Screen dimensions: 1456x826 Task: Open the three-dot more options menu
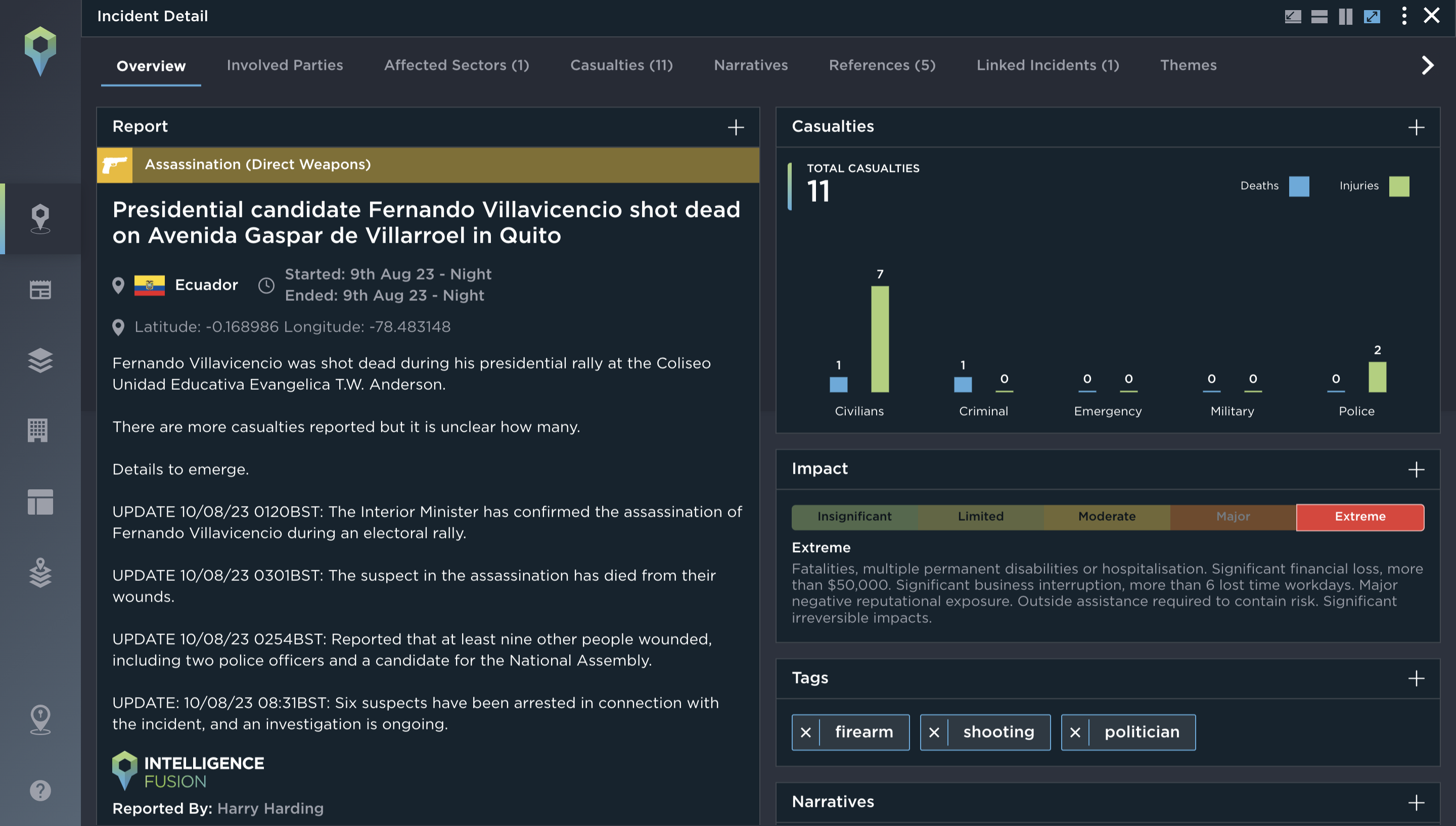pos(1404,16)
